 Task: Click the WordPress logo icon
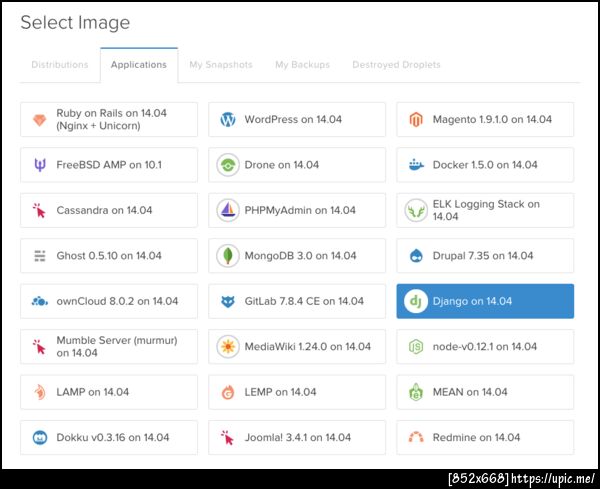[x=228, y=119]
